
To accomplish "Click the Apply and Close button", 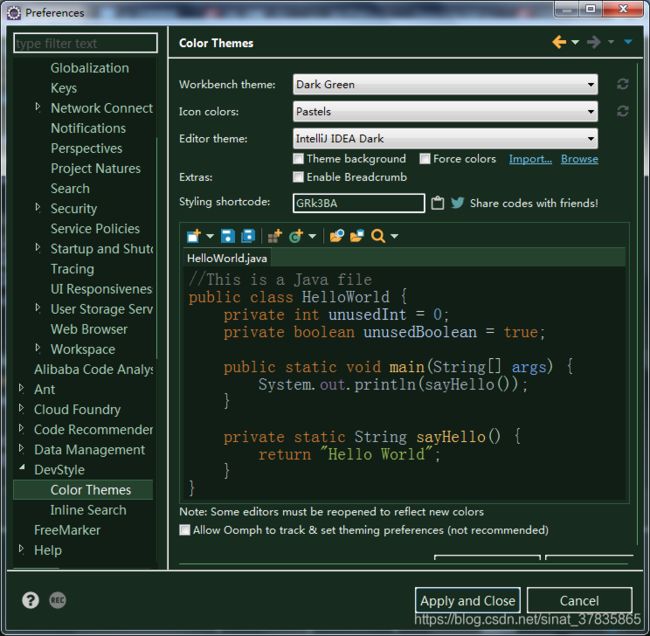I will (468, 600).
